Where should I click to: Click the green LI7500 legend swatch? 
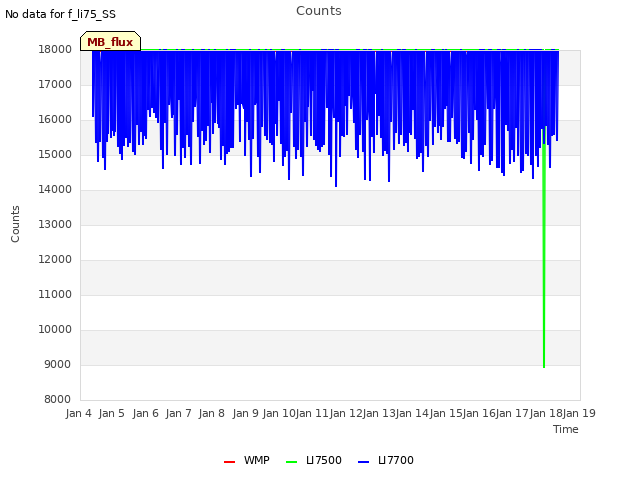coord(291,462)
